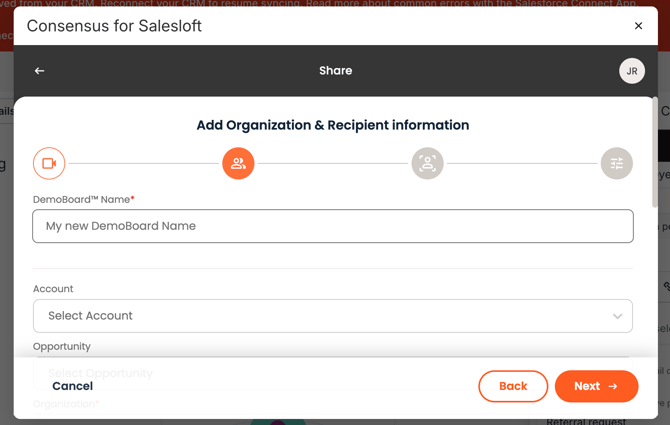Click the Account dropdown chevron
Screen dimensions: 670x425
click(617, 316)
